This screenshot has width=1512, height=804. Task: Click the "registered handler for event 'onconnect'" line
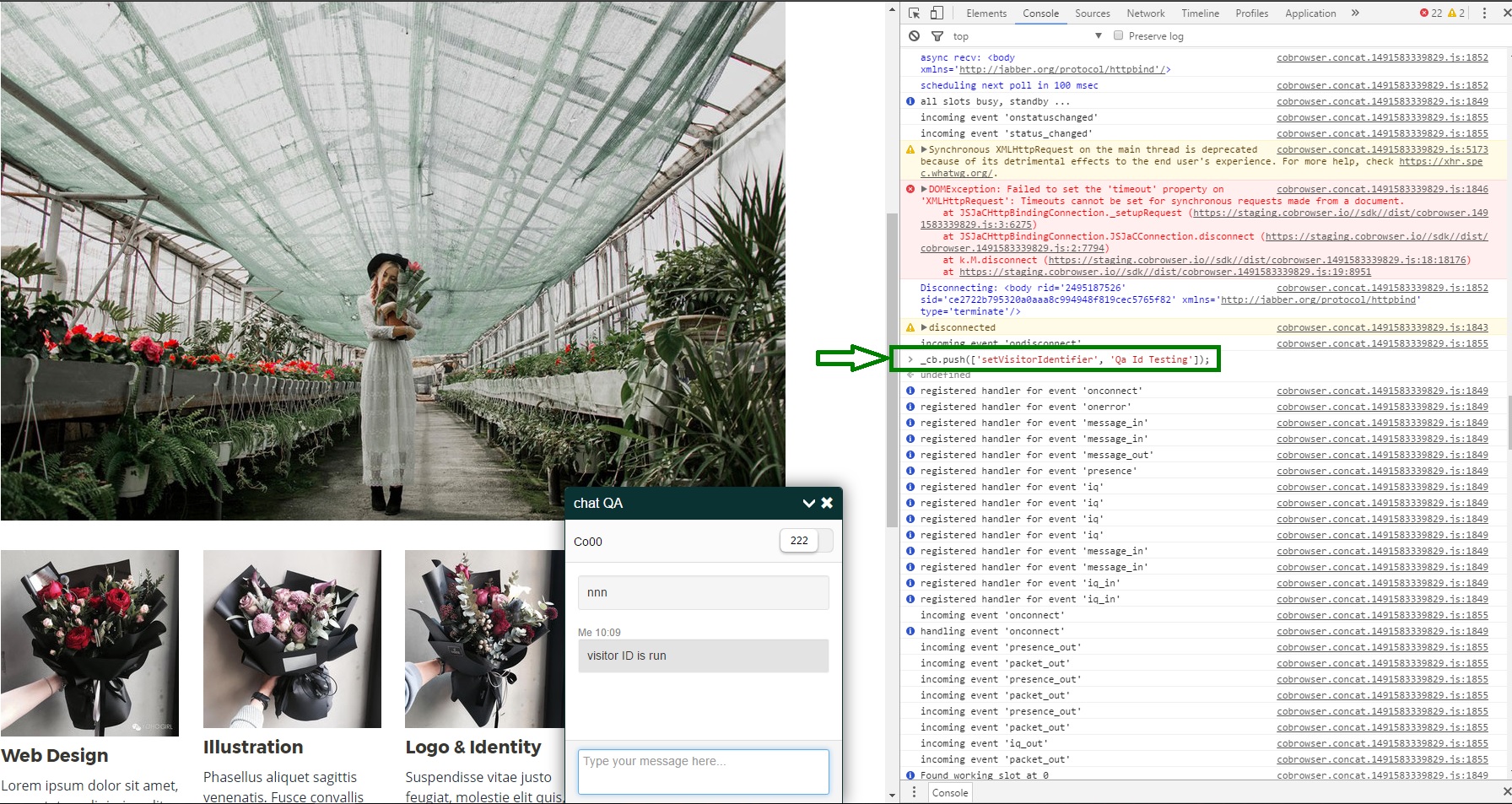click(1031, 391)
